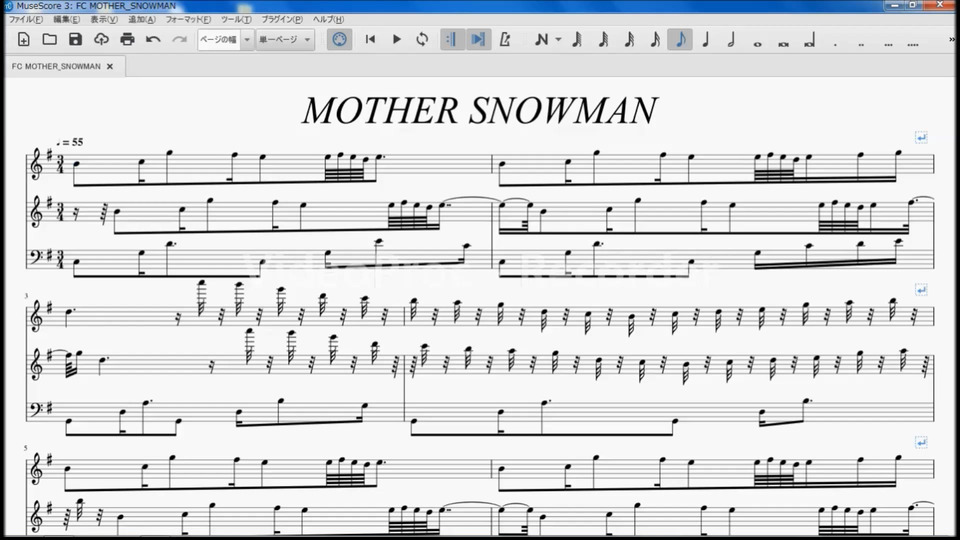Expand the toolbar overflow chevron
Screen dimensions: 960x540
[952, 40]
